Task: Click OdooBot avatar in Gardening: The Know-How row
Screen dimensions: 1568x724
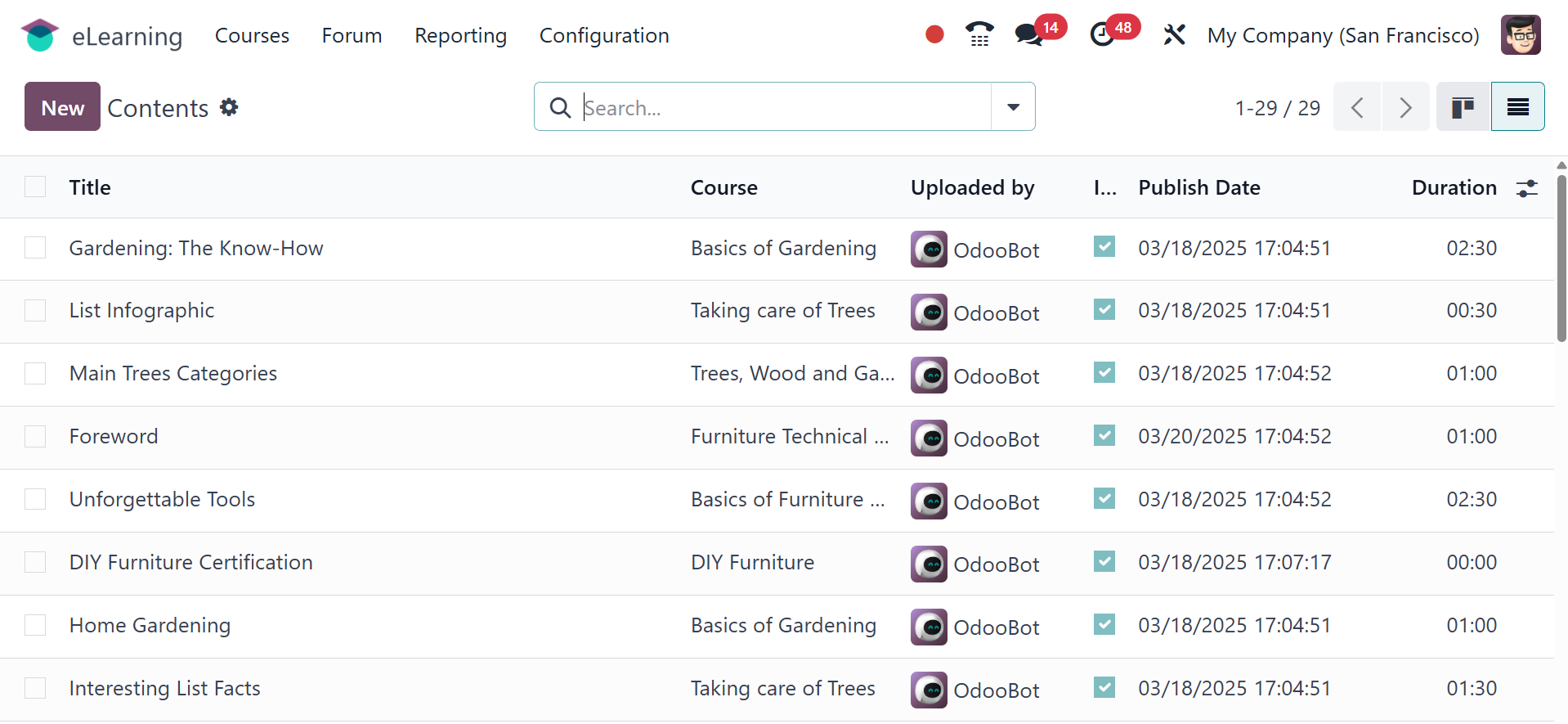Action: 929,250
